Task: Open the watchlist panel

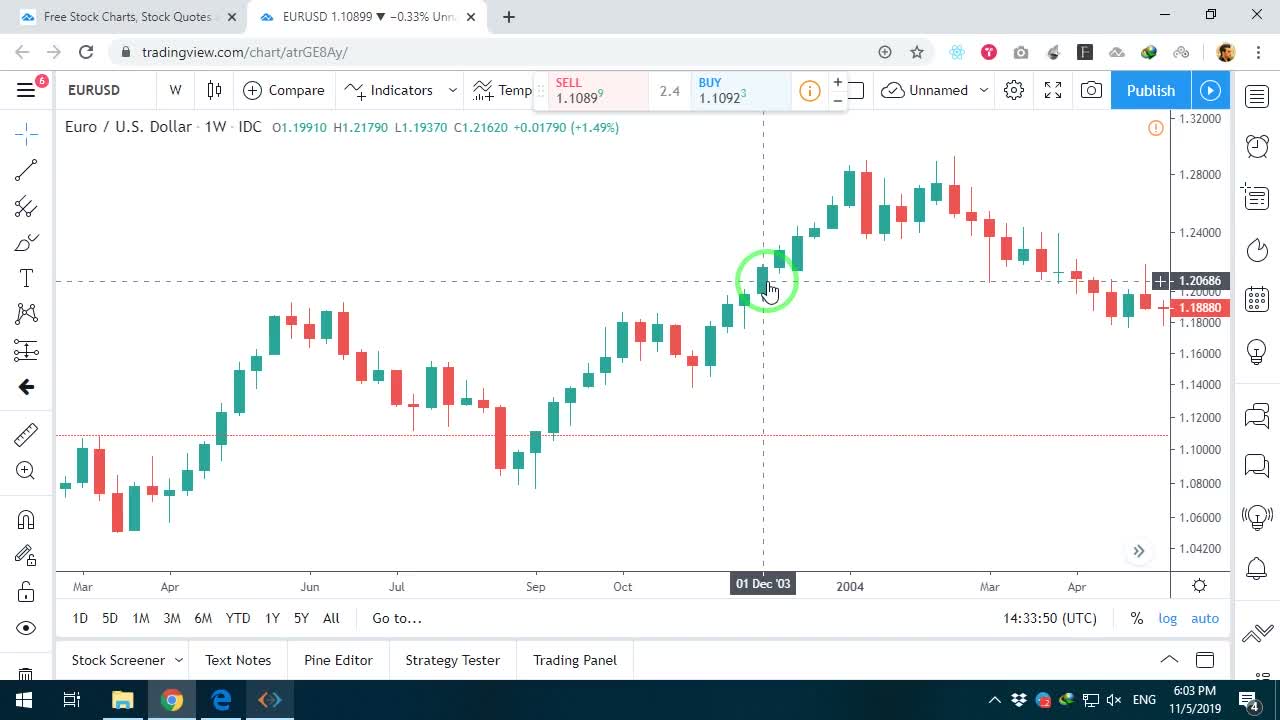Action: (1257, 96)
